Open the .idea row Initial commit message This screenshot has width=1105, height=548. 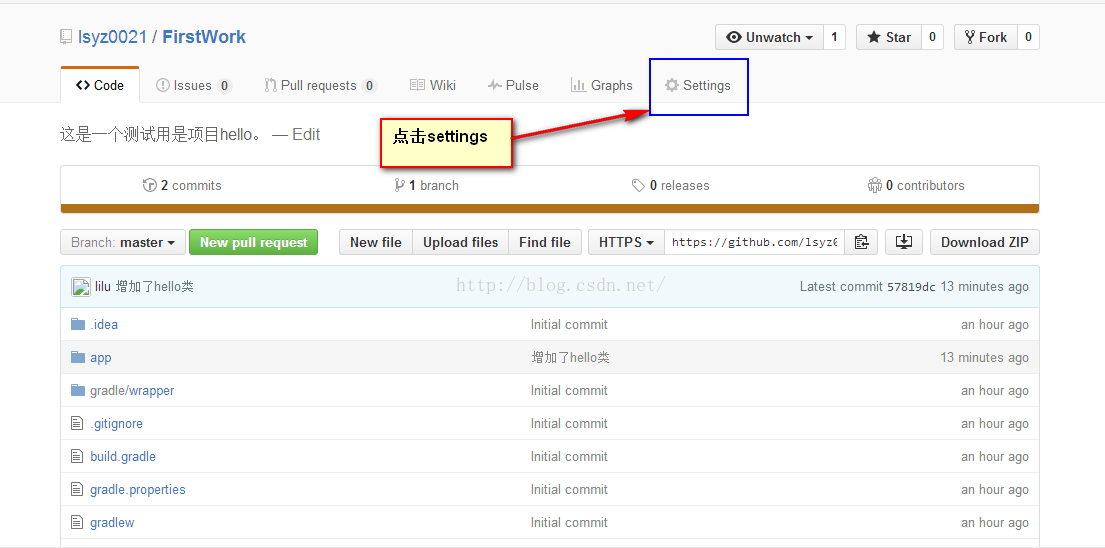coord(569,325)
